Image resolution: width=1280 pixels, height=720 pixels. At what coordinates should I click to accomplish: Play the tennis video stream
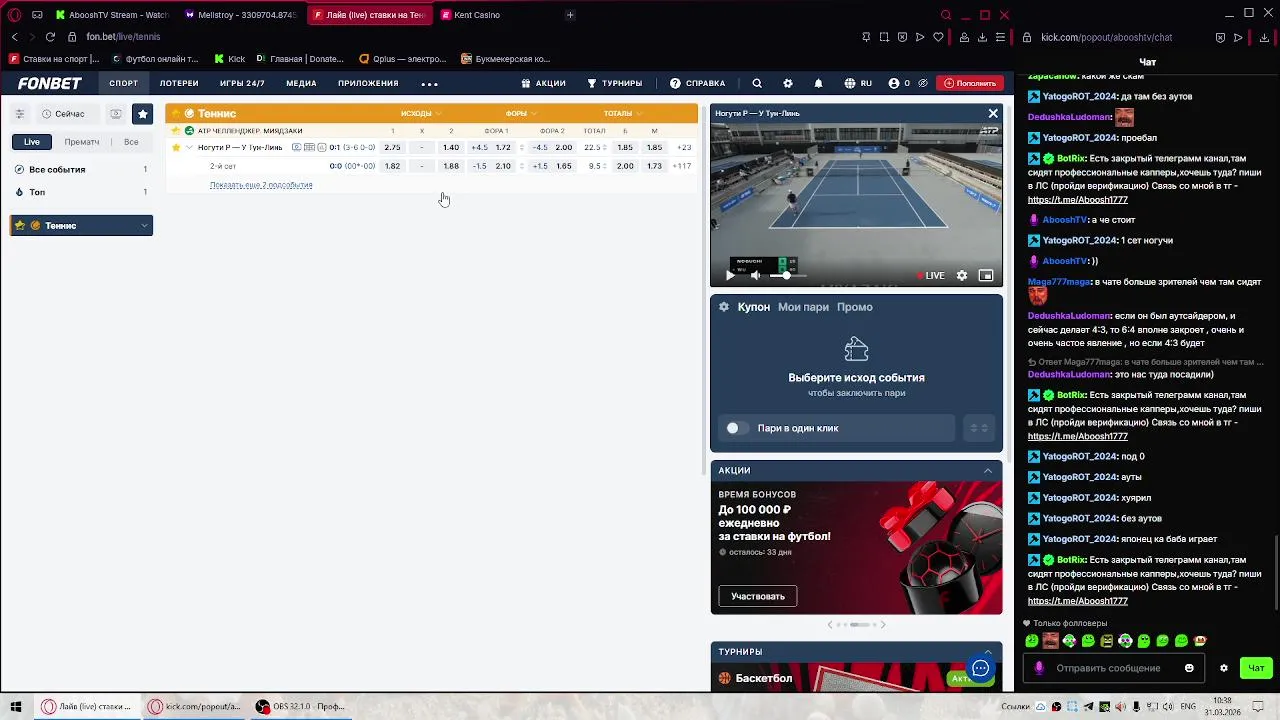[730, 276]
